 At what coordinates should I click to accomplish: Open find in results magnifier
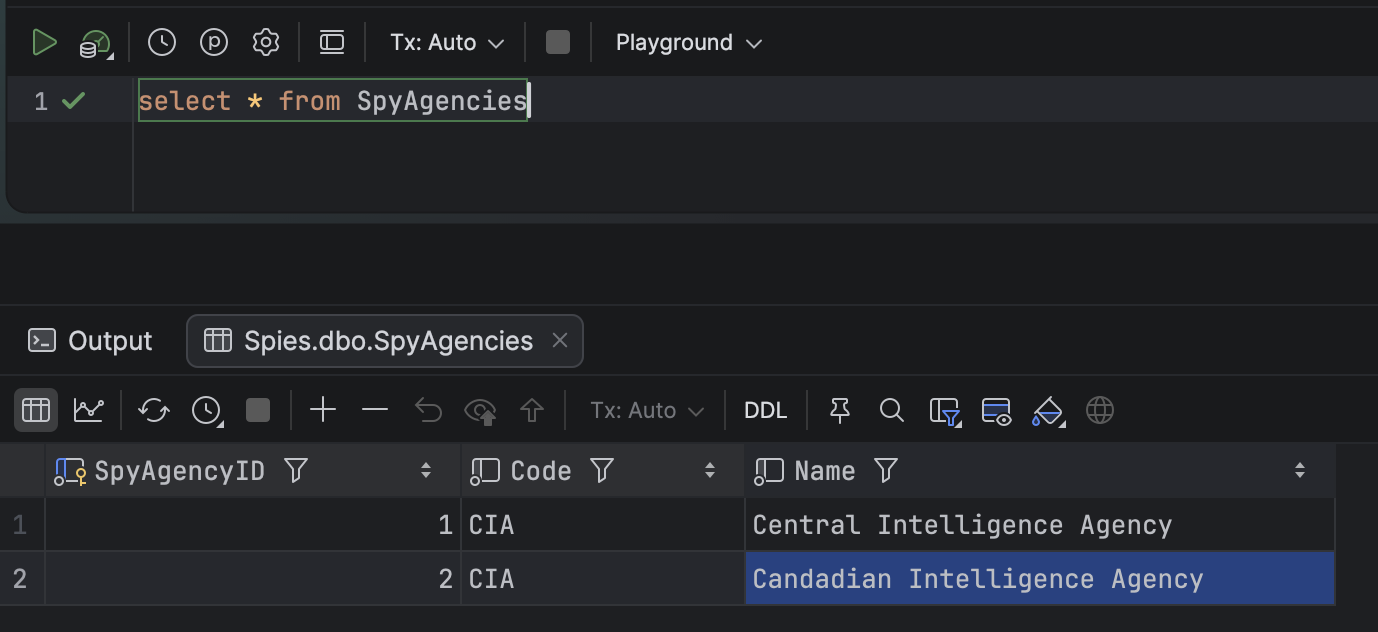[892, 410]
